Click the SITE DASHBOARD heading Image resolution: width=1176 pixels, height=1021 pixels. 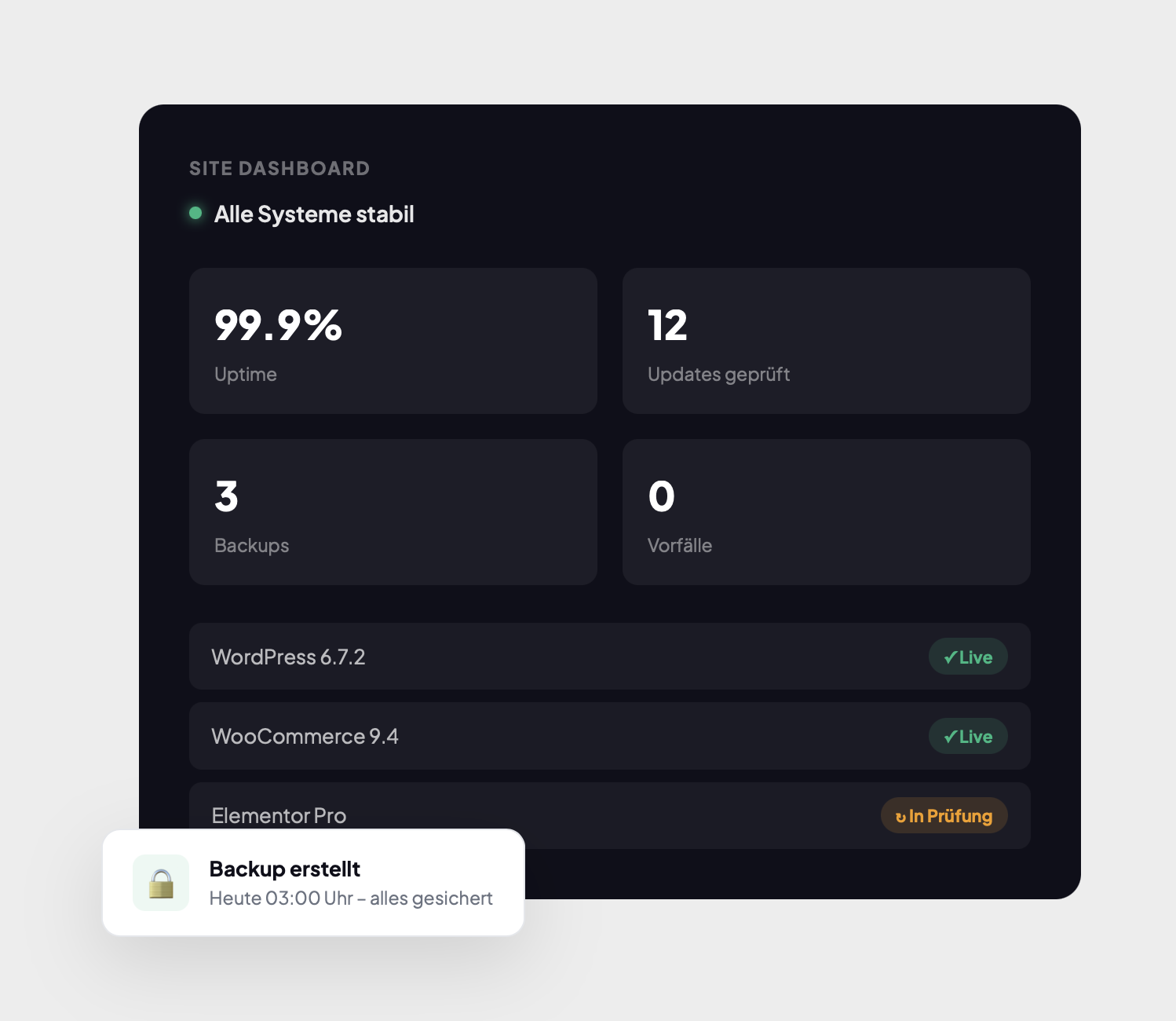279,169
